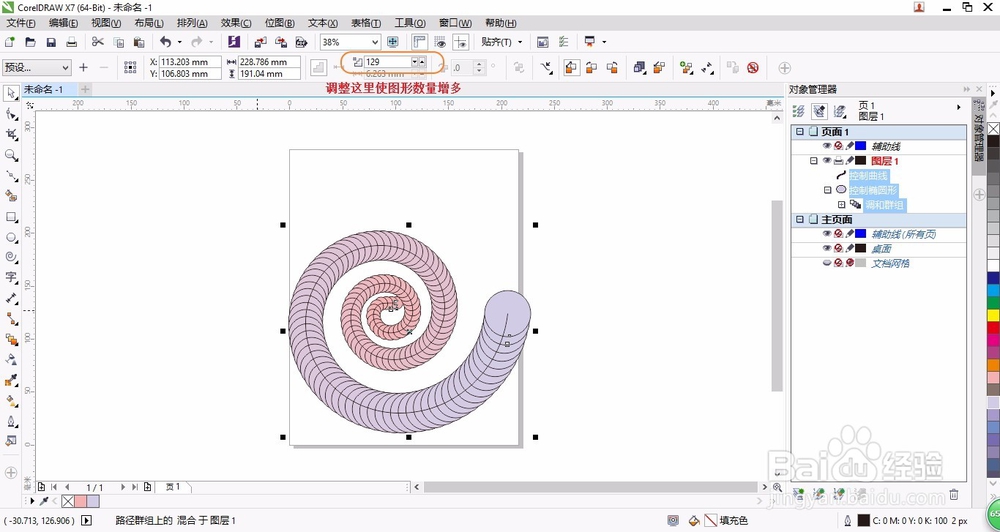Viewport: 1000px width, 532px height.
Task: Click the 页 1 page tab
Action: [173, 487]
